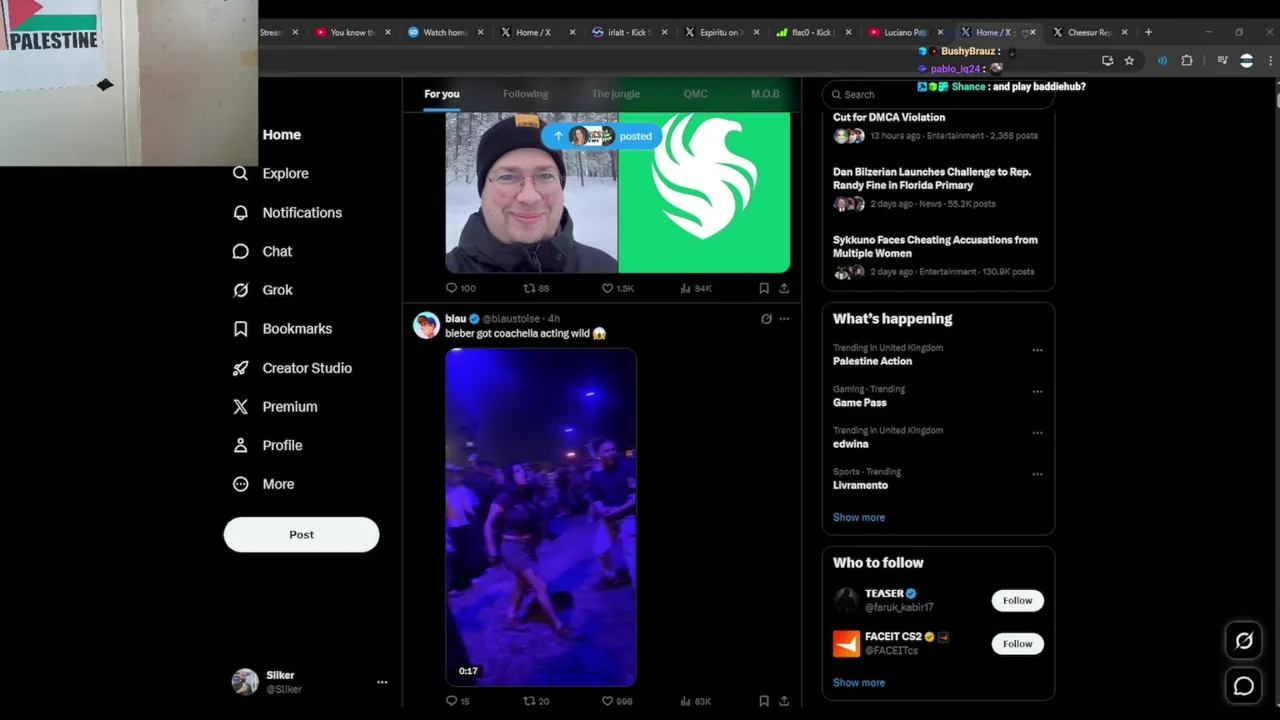Show more under What's happening
The width and height of the screenshot is (1280, 720).
tap(858, 517)
